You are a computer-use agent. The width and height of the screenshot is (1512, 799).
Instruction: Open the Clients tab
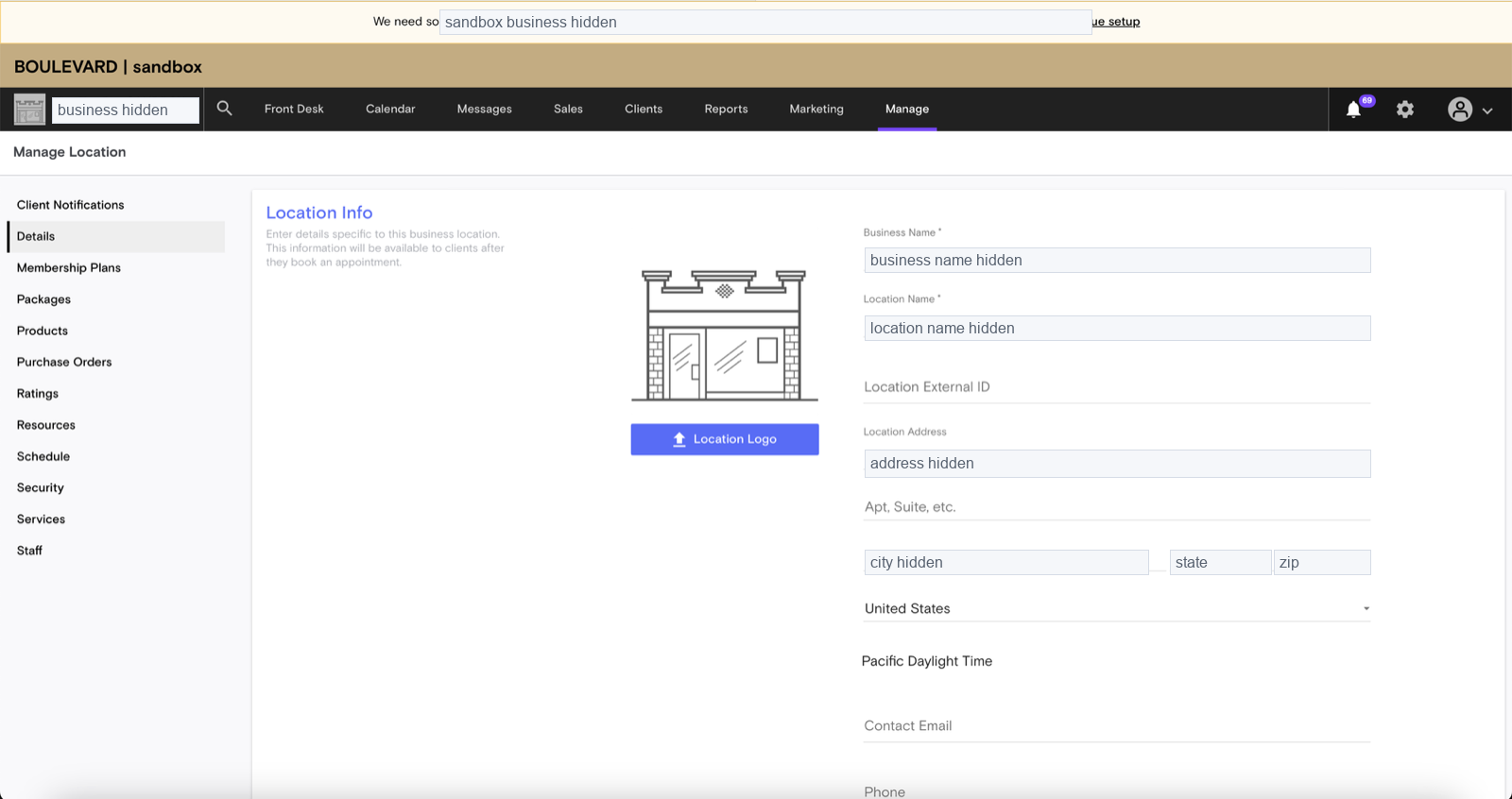(x=644, y=109)
